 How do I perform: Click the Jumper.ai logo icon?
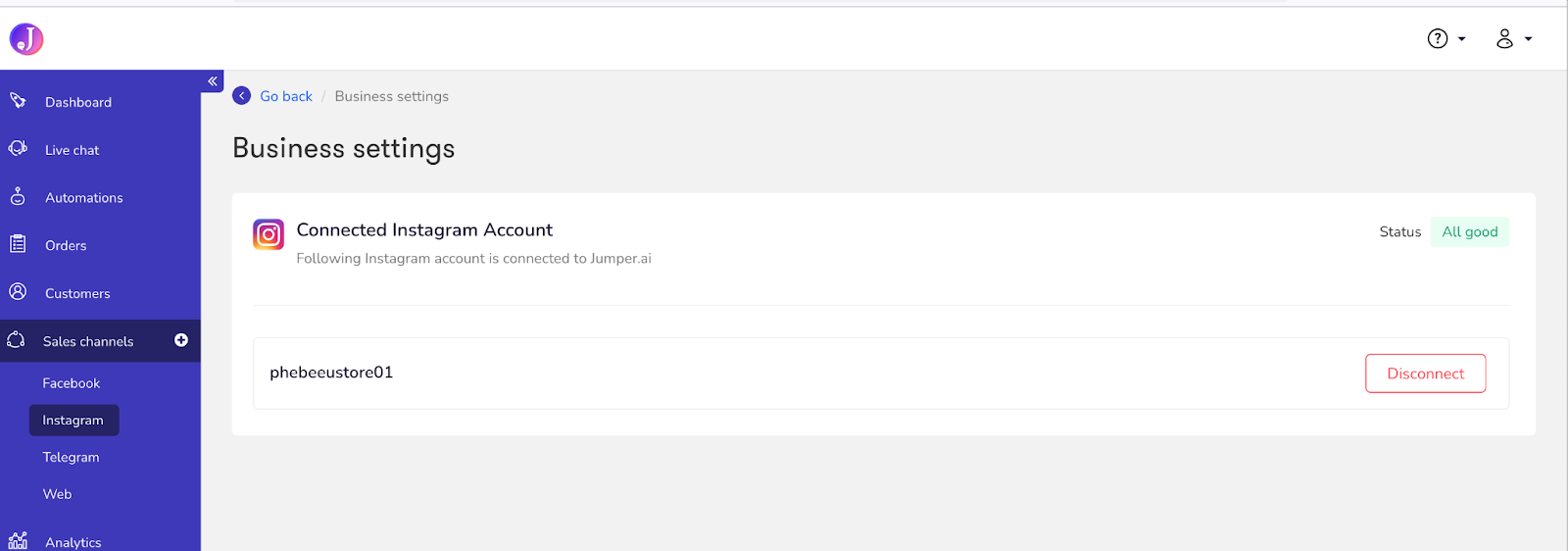26,39
